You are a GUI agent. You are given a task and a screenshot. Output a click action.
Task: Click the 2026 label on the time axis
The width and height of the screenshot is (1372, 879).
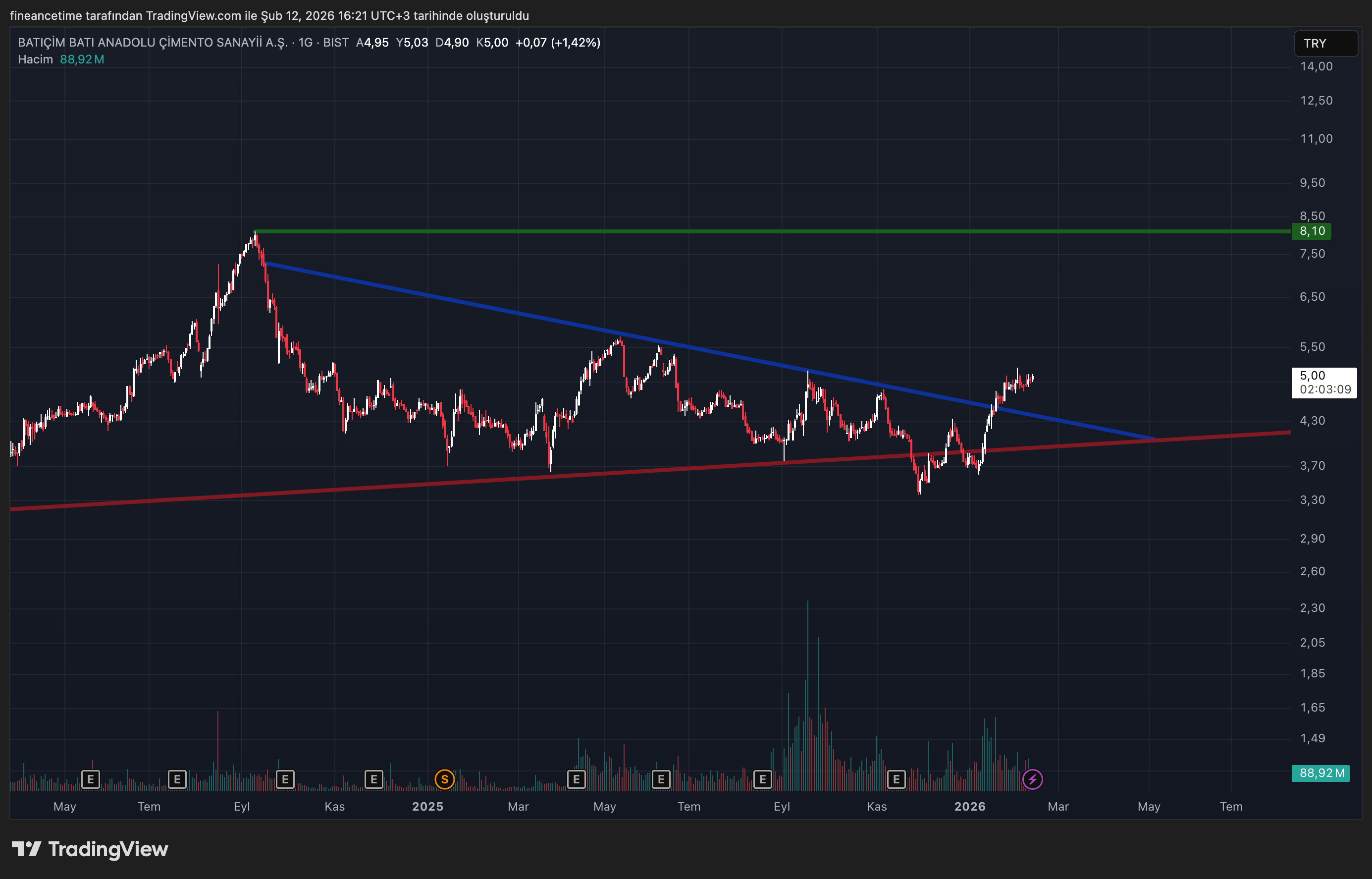(969, 807)
